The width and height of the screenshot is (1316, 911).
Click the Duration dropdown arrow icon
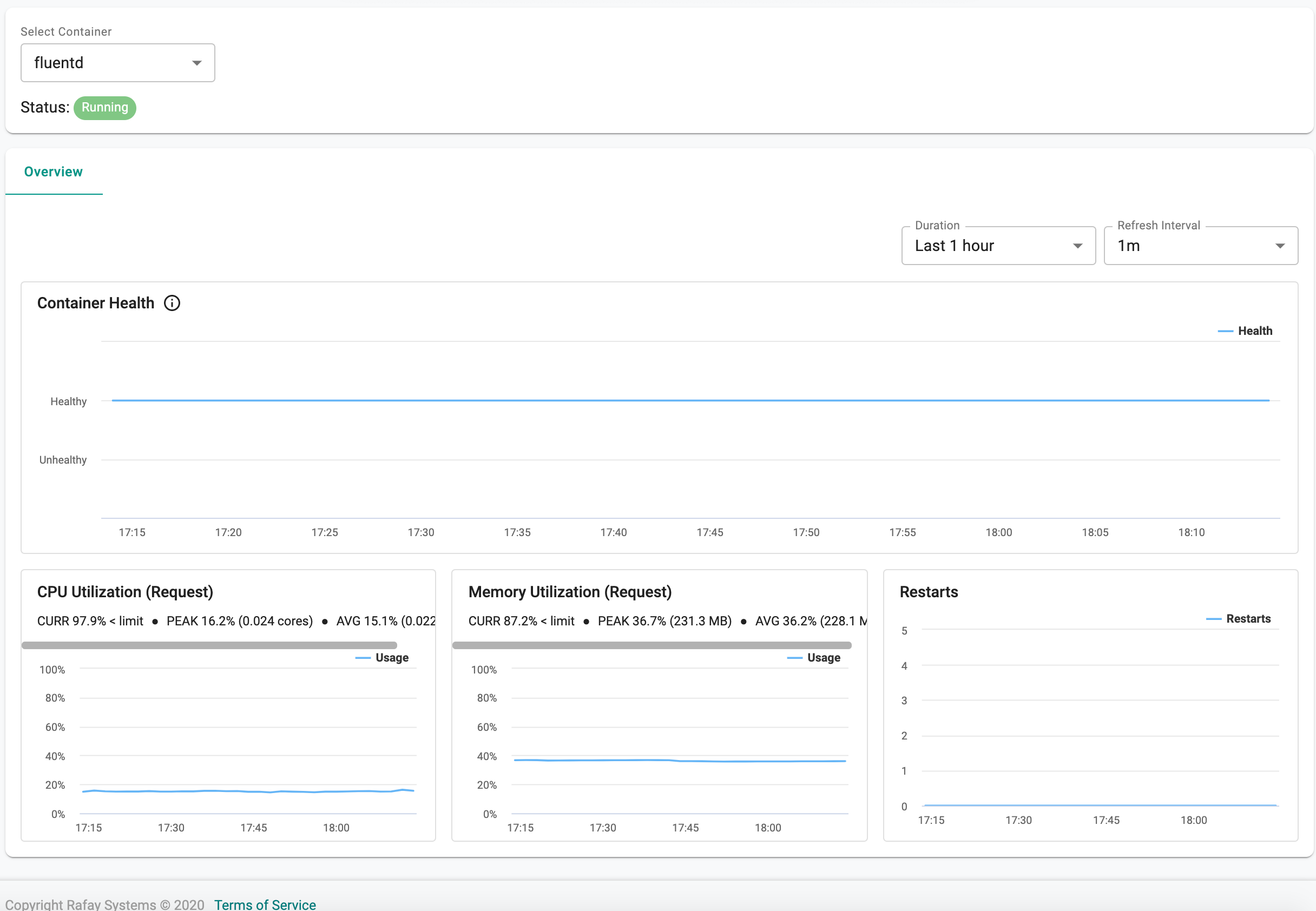[x=1078, y=247]
